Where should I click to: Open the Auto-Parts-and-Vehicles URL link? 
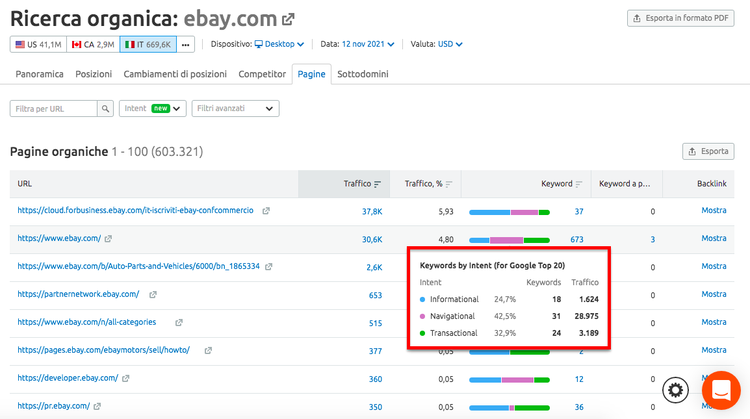coord(139,266)
